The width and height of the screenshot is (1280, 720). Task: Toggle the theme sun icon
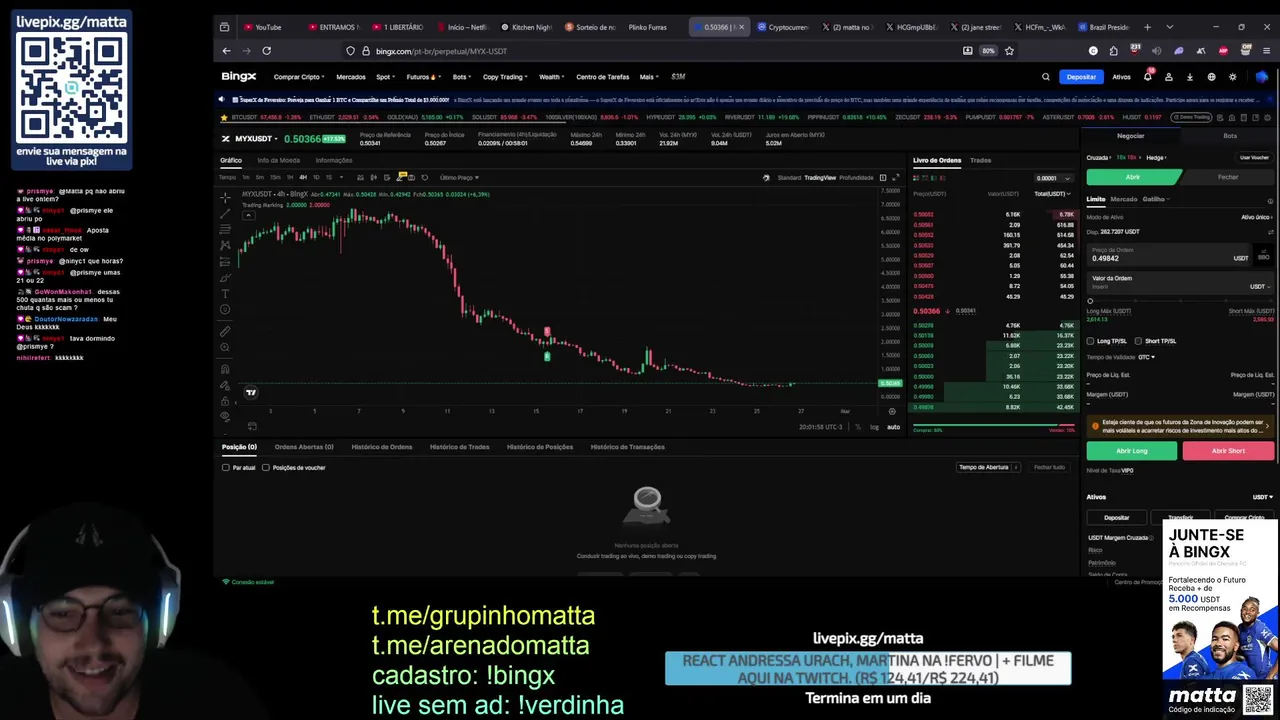(1232, 77)
